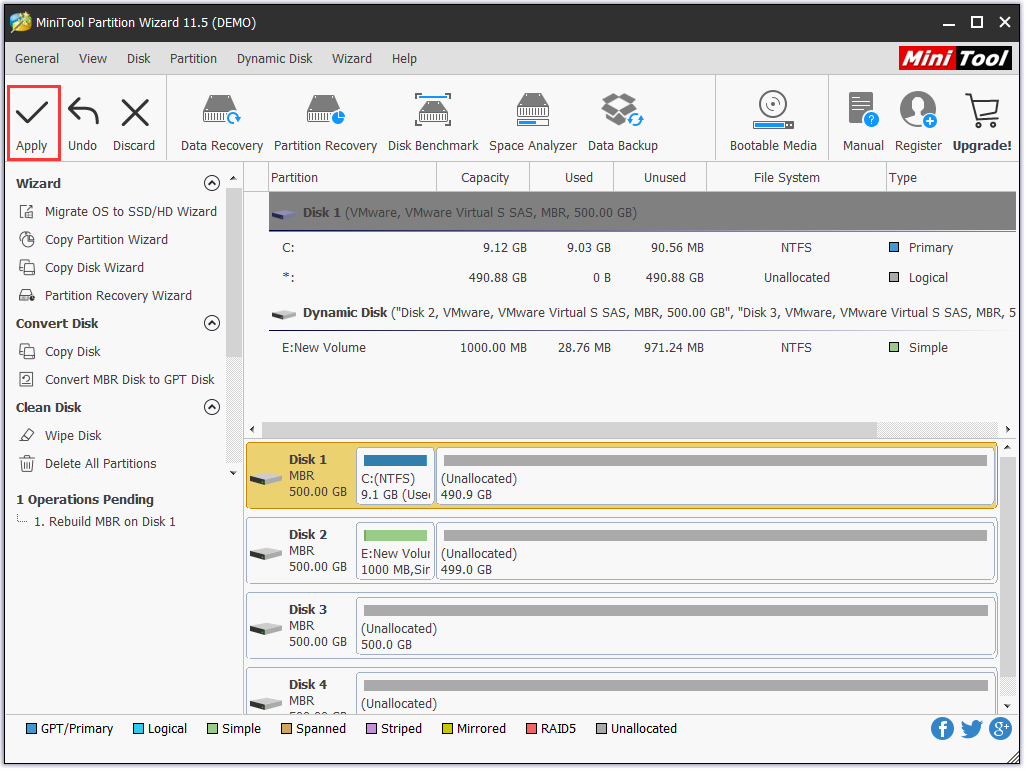Select C:(NTFS) block in Disk 1 map
Image resolution: width=1026 pixels, height=771 pixels.
395,476
